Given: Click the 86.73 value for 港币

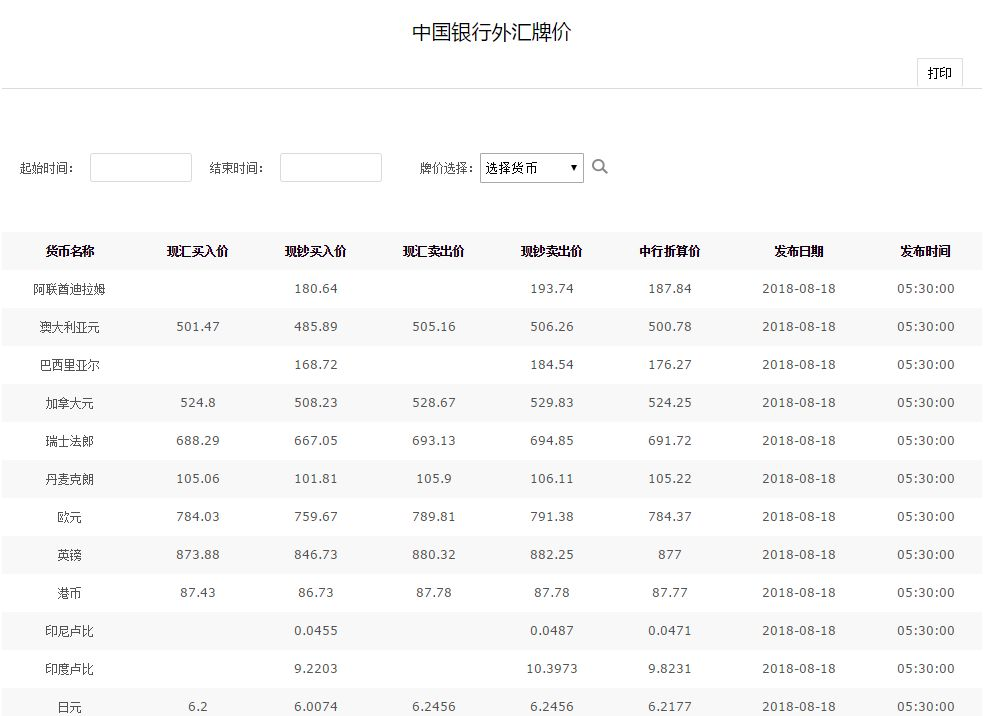Looking at the screenshot, I should pos(316,592).
